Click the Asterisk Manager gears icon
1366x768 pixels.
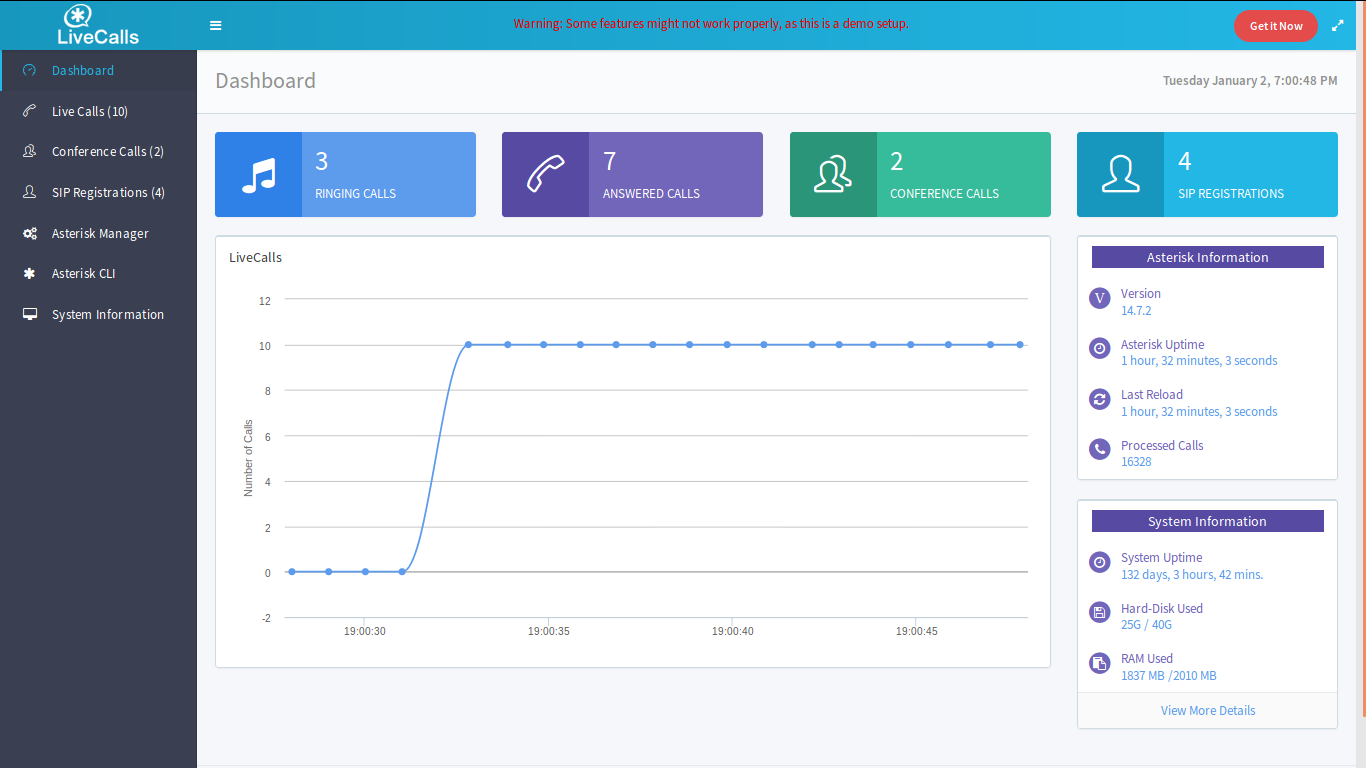(30, 233)
